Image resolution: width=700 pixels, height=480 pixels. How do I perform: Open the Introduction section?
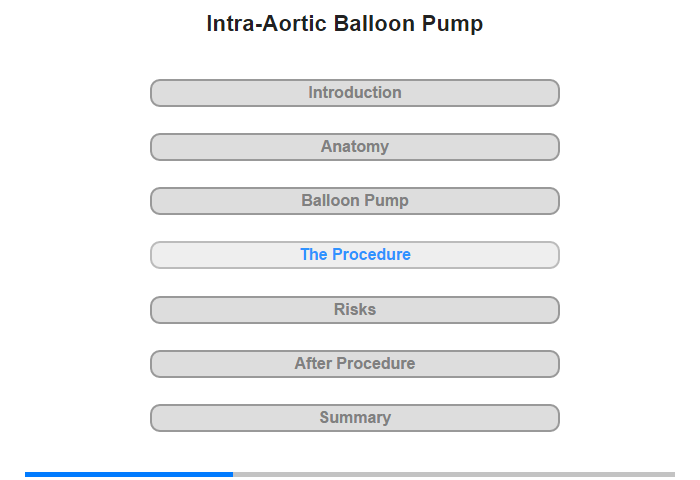click(354, 93)
